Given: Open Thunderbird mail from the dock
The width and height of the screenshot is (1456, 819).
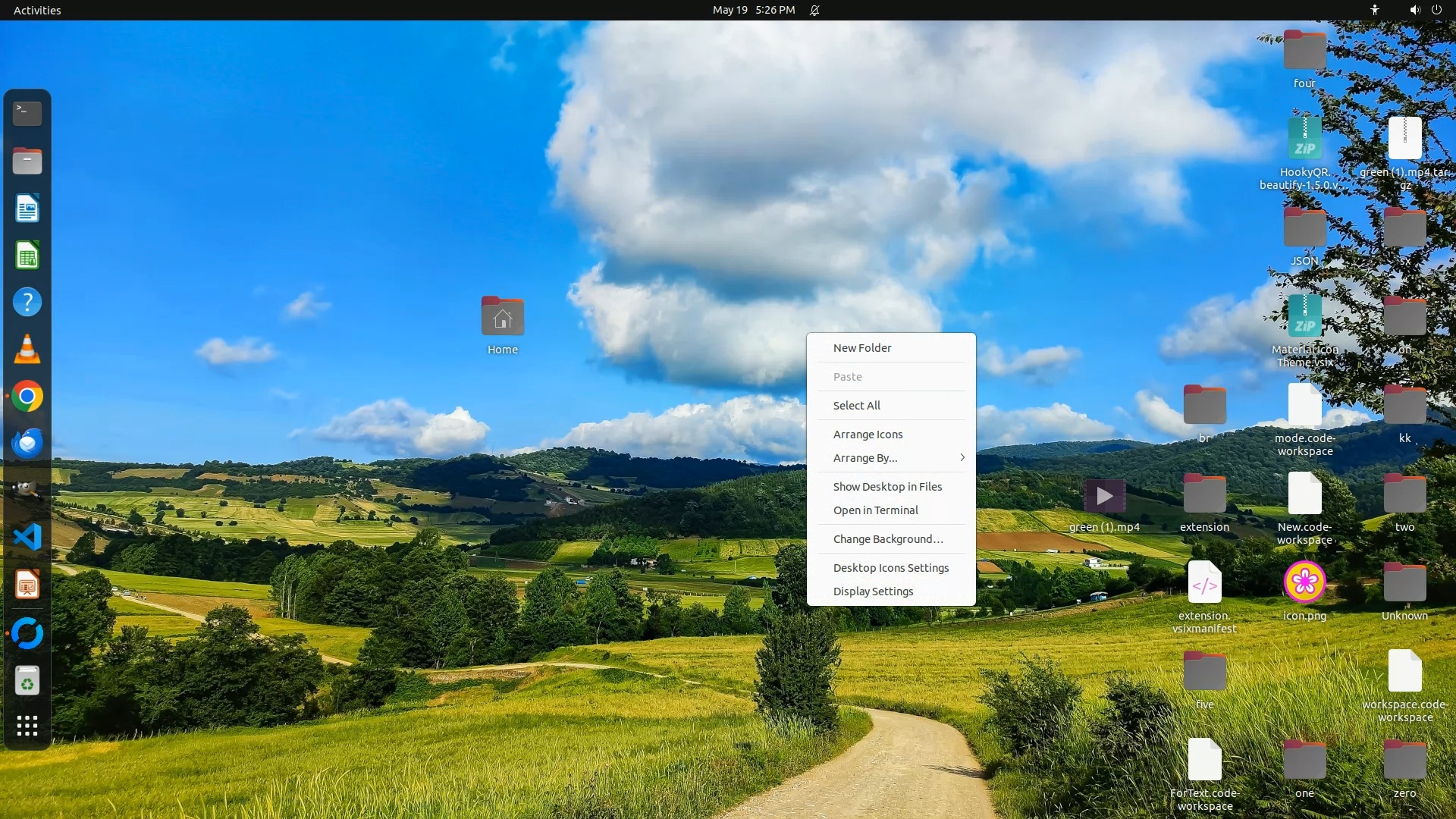Looking at the screenshot, I should pyautogui.click(x=27, y=444).
